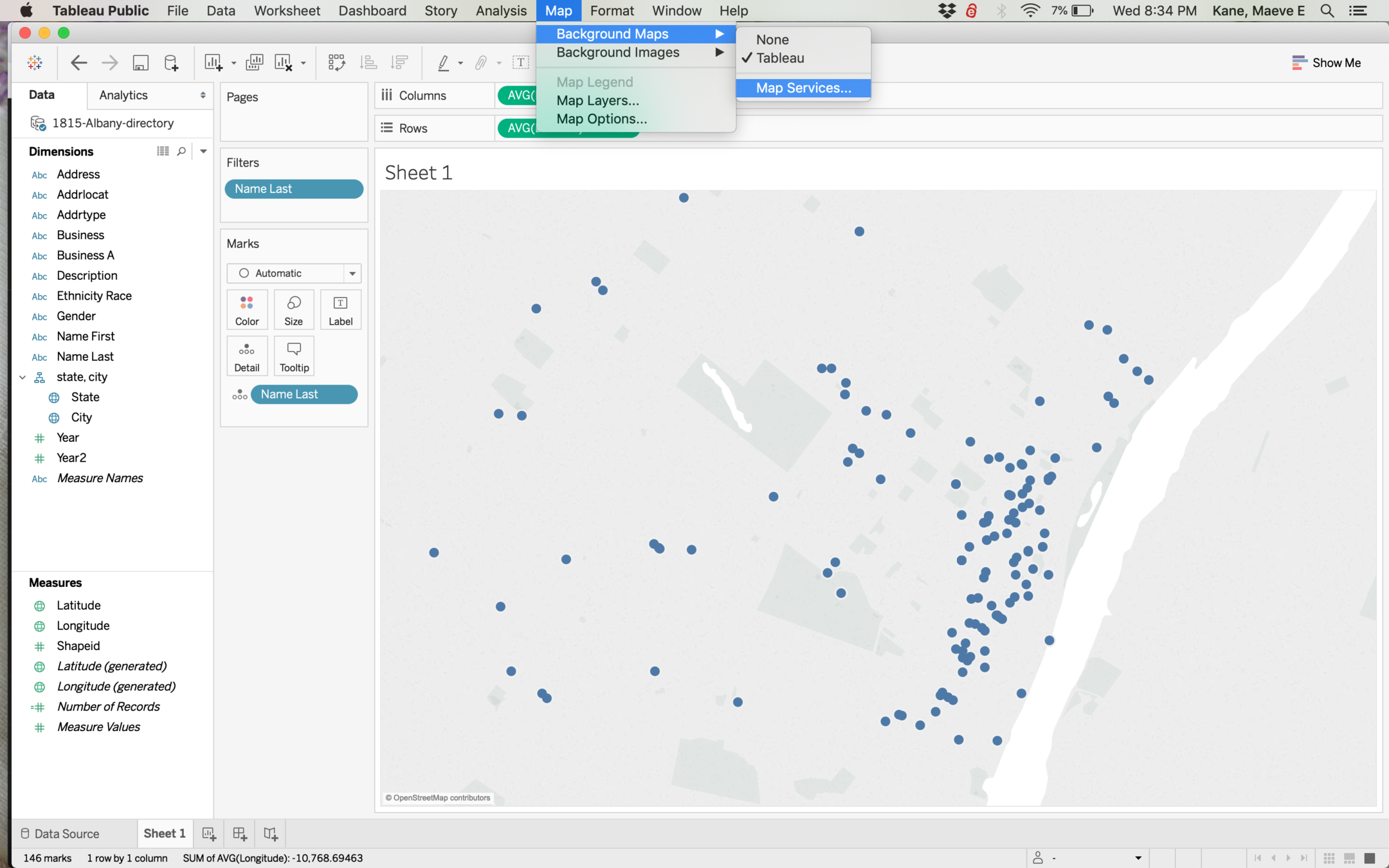Open the Color marks card
This screenshot has width=1389, height=868.
(x=247, y=310)
